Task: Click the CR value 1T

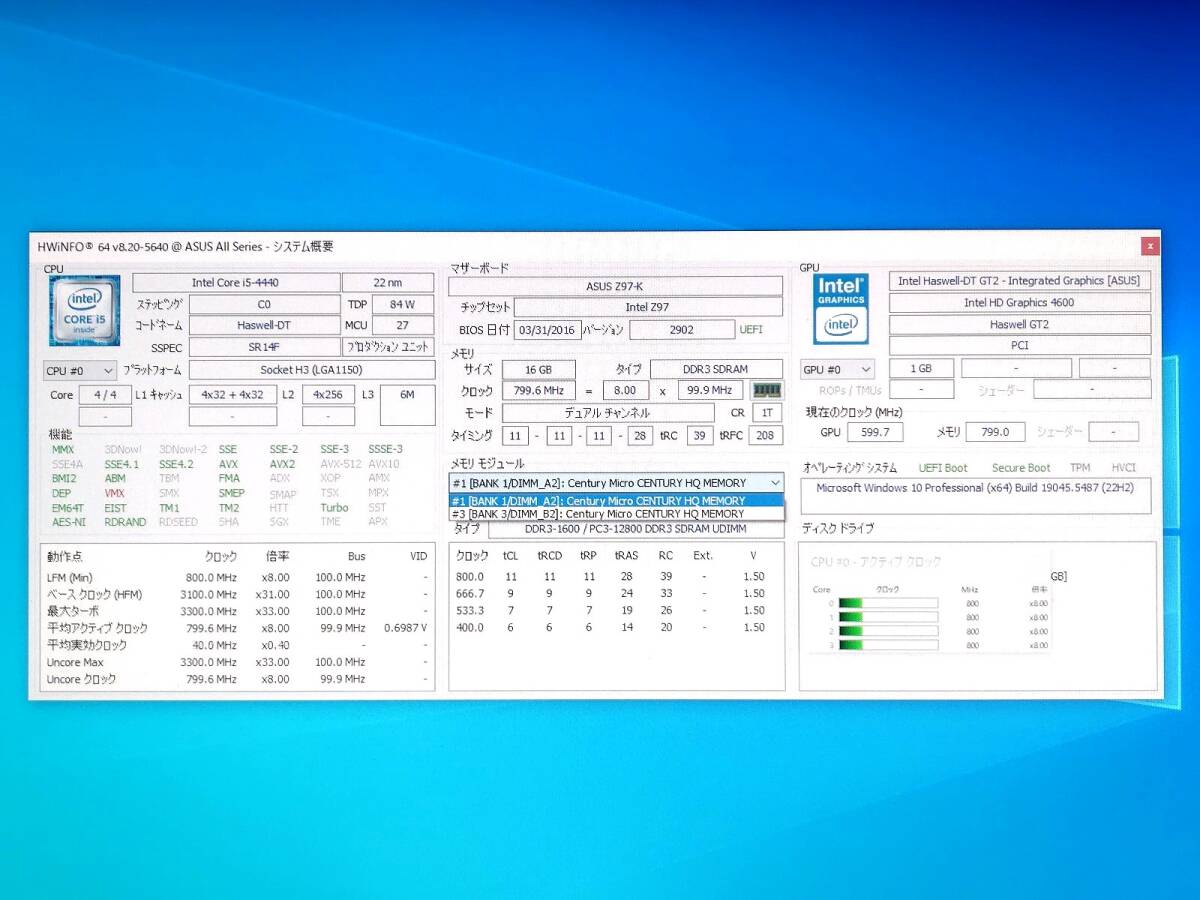Action: (767, 413)
